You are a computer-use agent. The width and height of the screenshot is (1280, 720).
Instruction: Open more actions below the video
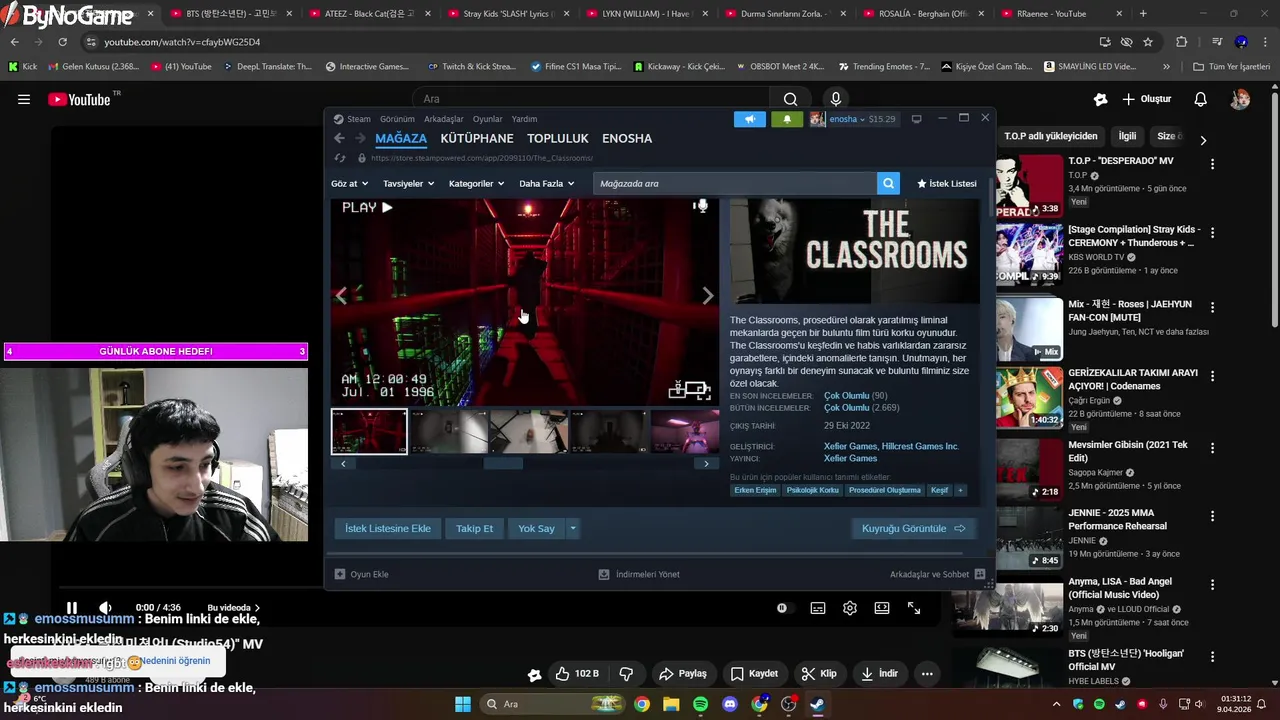[x=927, y=674]
